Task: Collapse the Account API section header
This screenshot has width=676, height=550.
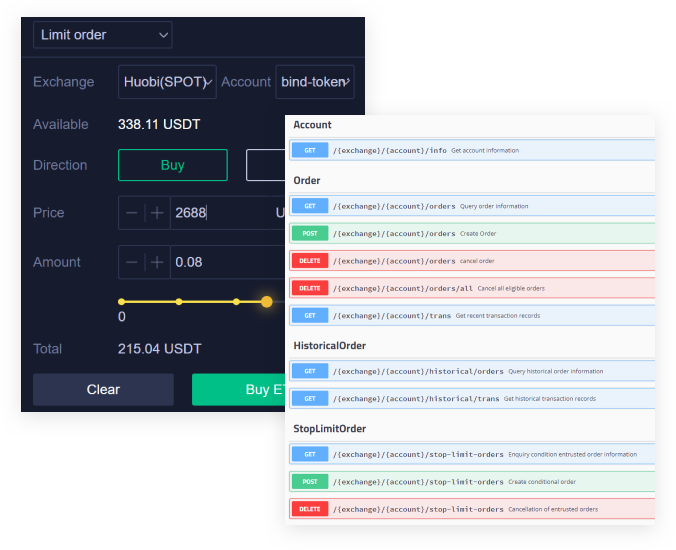Action: pyautogui.click(x=313, y=125)
